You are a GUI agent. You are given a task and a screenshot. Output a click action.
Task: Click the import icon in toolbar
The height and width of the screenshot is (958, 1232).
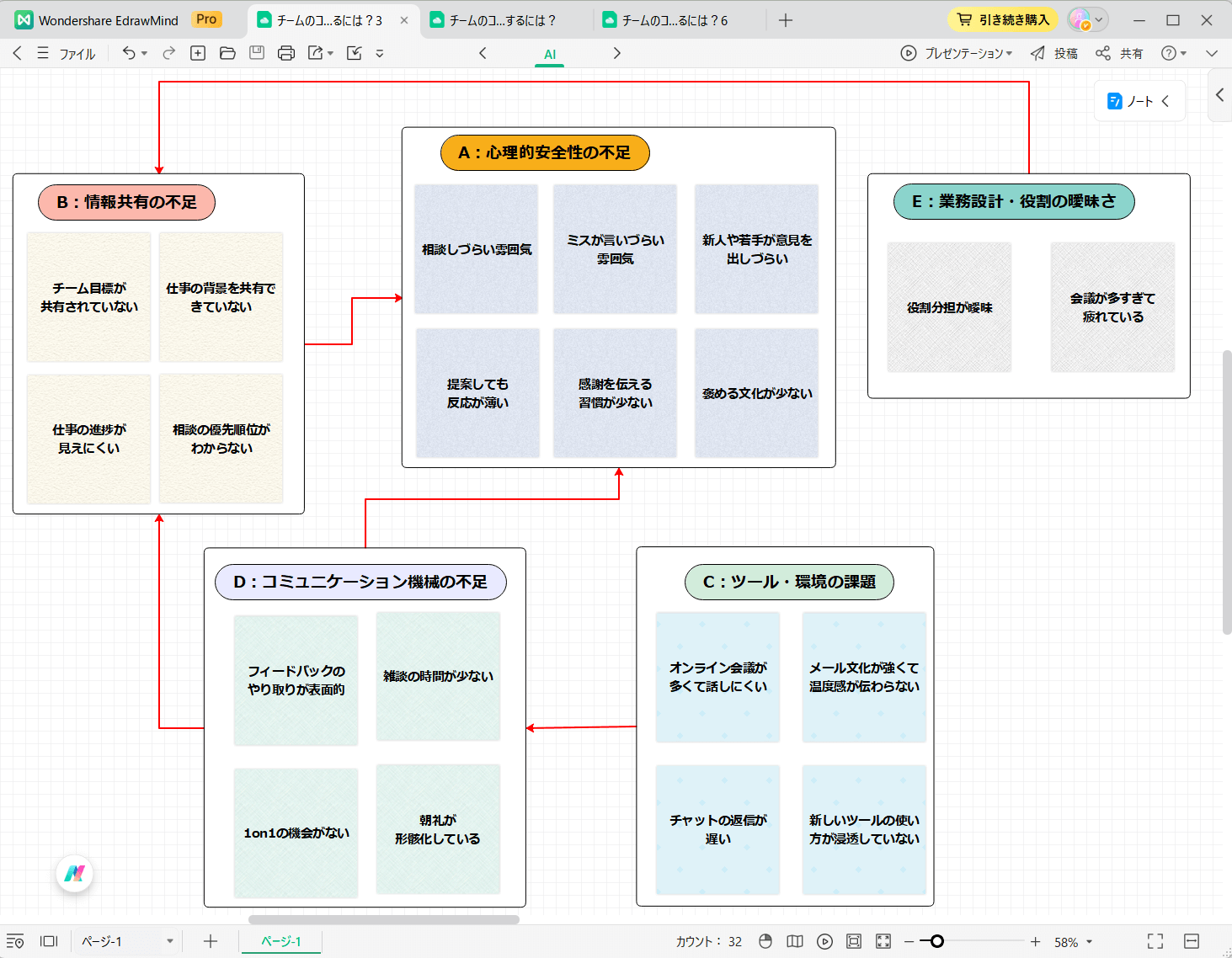click(x=355, y=53)
